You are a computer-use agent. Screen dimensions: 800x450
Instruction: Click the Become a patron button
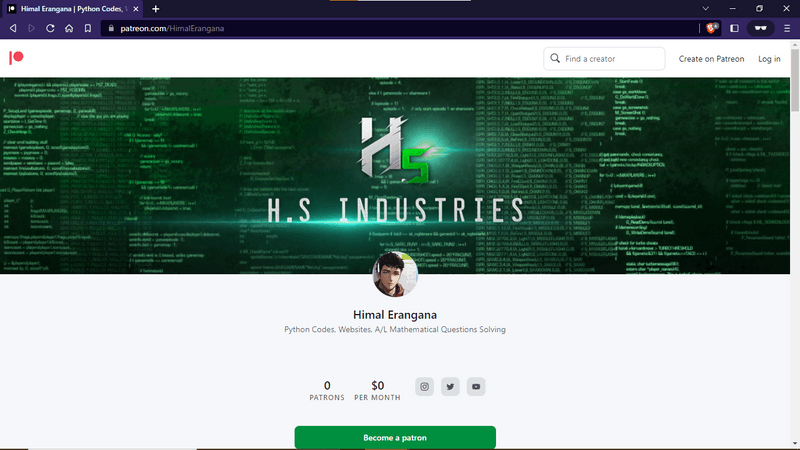[395, 437]
